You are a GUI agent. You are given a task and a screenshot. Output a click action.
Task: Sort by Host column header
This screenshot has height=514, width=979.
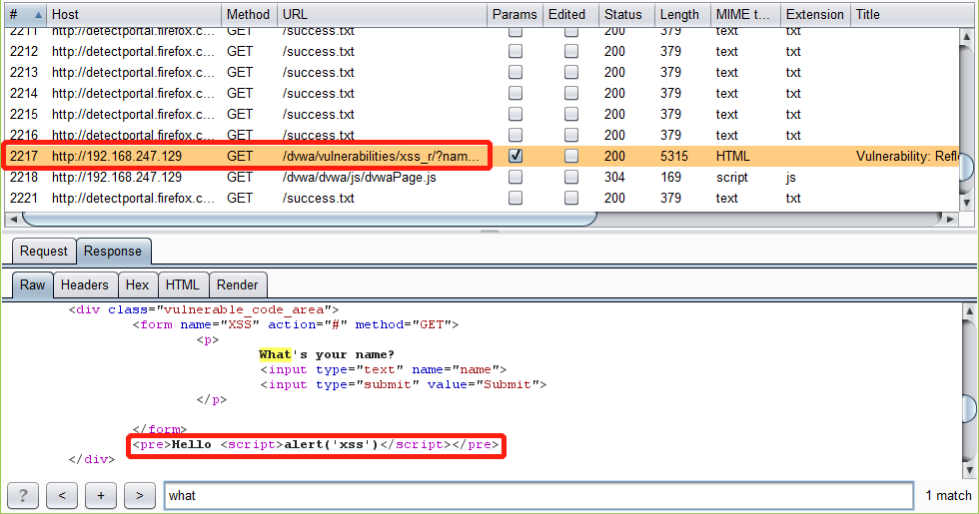click(134, 14)
